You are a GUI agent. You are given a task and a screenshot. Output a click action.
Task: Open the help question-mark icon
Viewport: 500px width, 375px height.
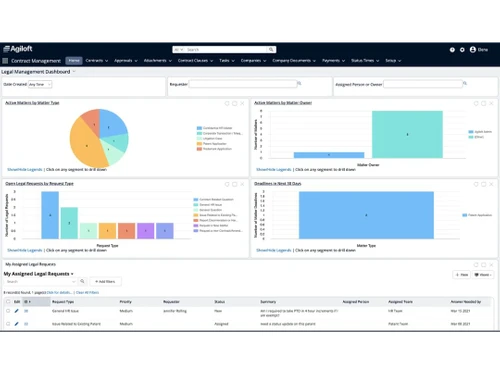pyautogui.click(x=452, y=50)
